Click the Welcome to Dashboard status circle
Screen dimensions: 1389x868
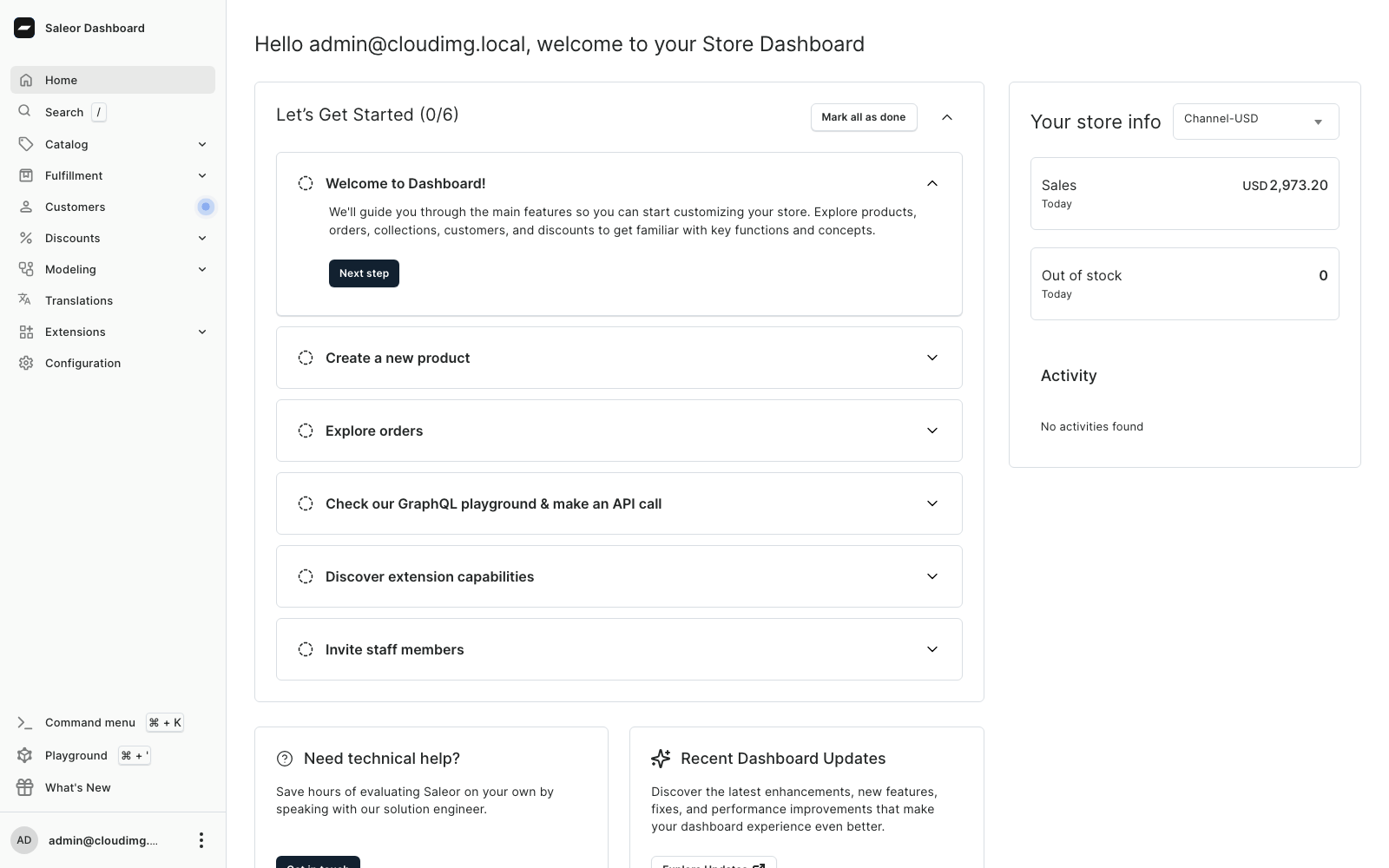306,183
